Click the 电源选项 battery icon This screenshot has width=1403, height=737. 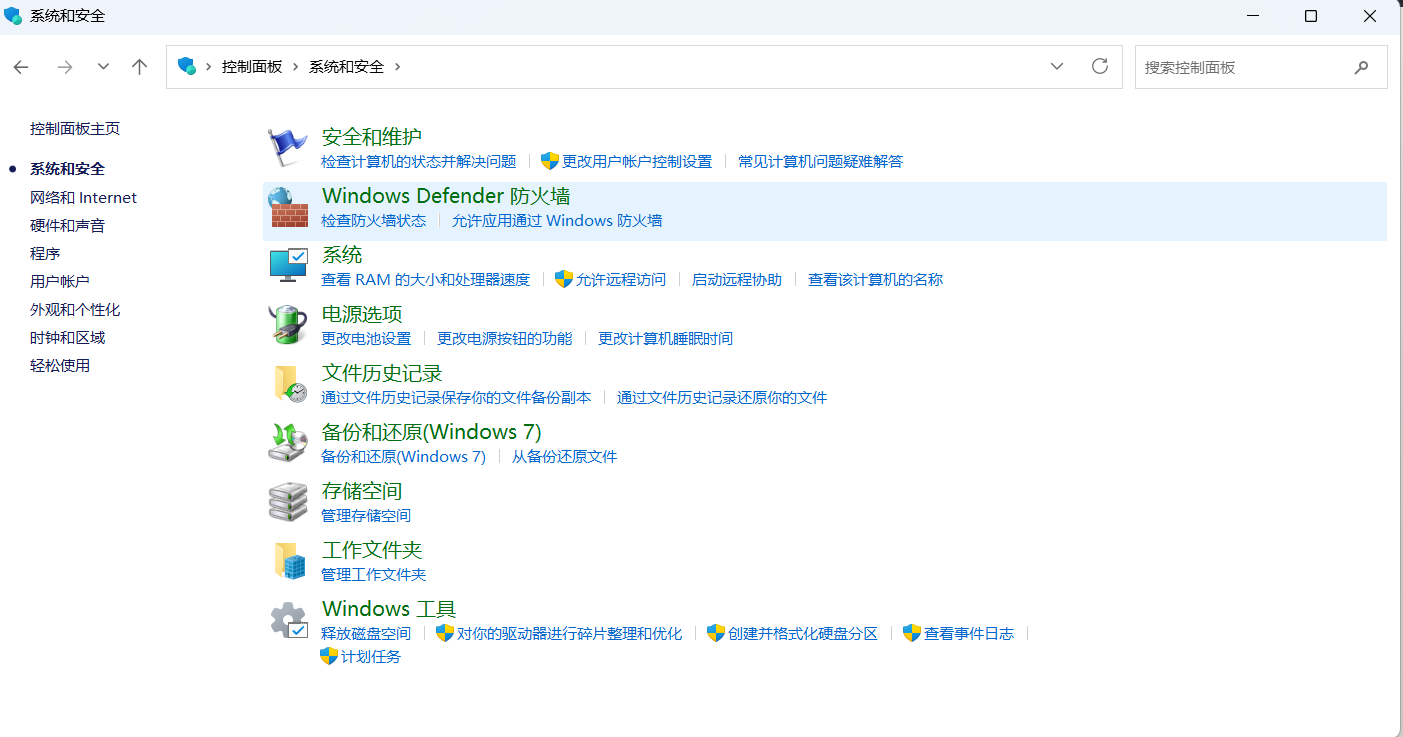(288, 325)
